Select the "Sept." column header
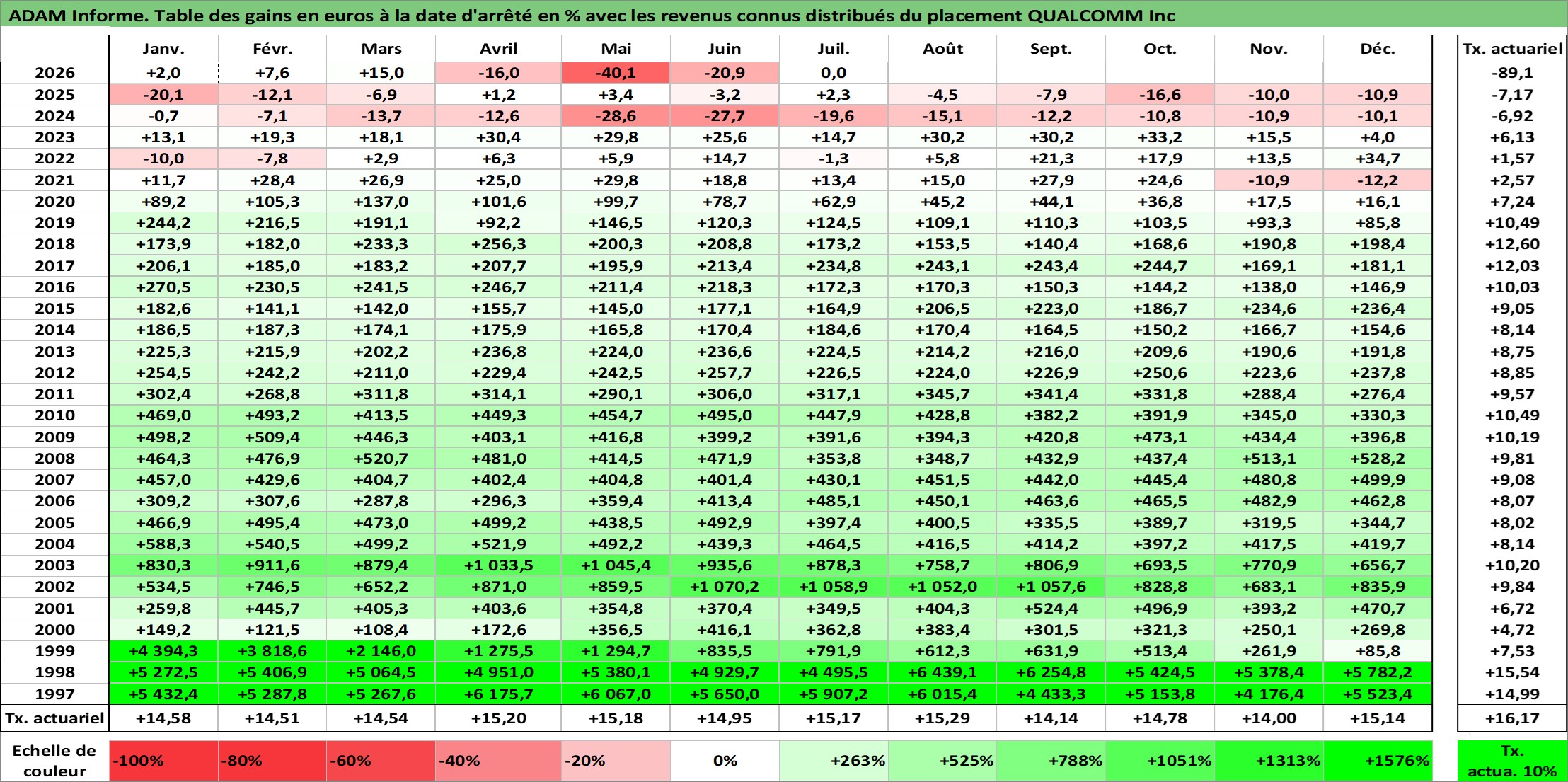This screenshot has height=782, width=1568. (1051, 49)
